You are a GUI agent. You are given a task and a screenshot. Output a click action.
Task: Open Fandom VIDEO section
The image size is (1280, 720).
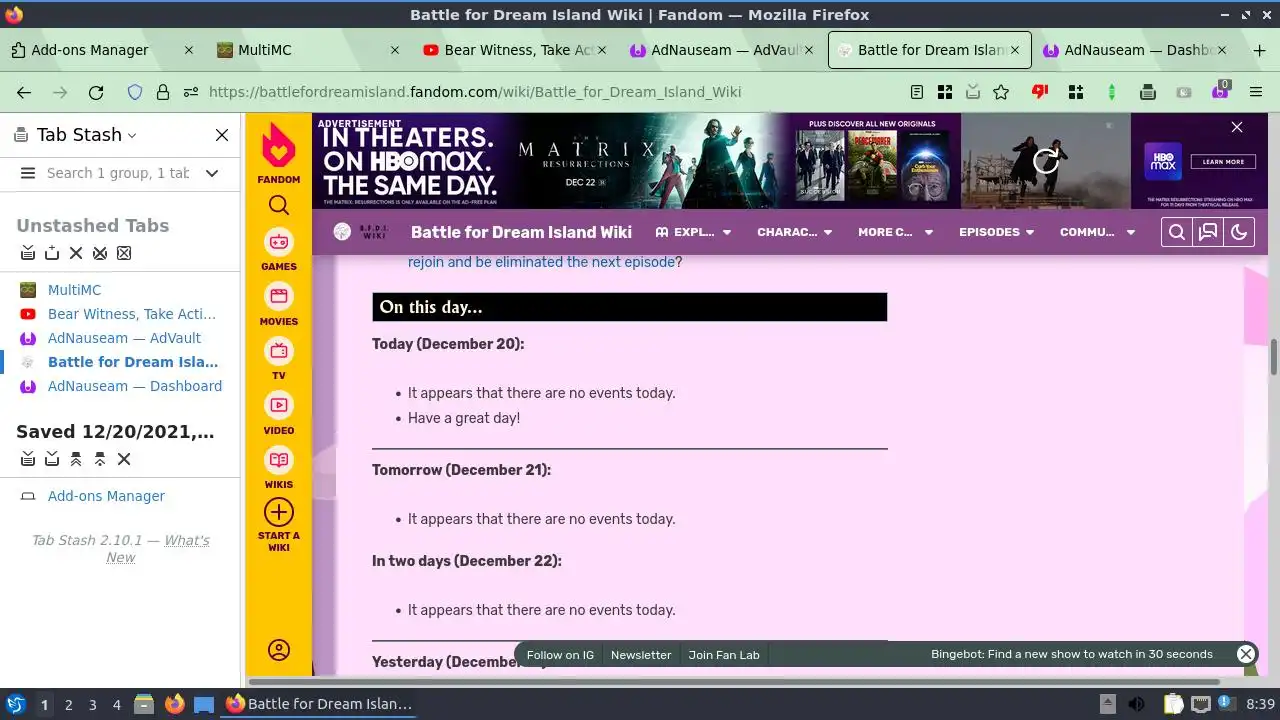tap(279, 413)
